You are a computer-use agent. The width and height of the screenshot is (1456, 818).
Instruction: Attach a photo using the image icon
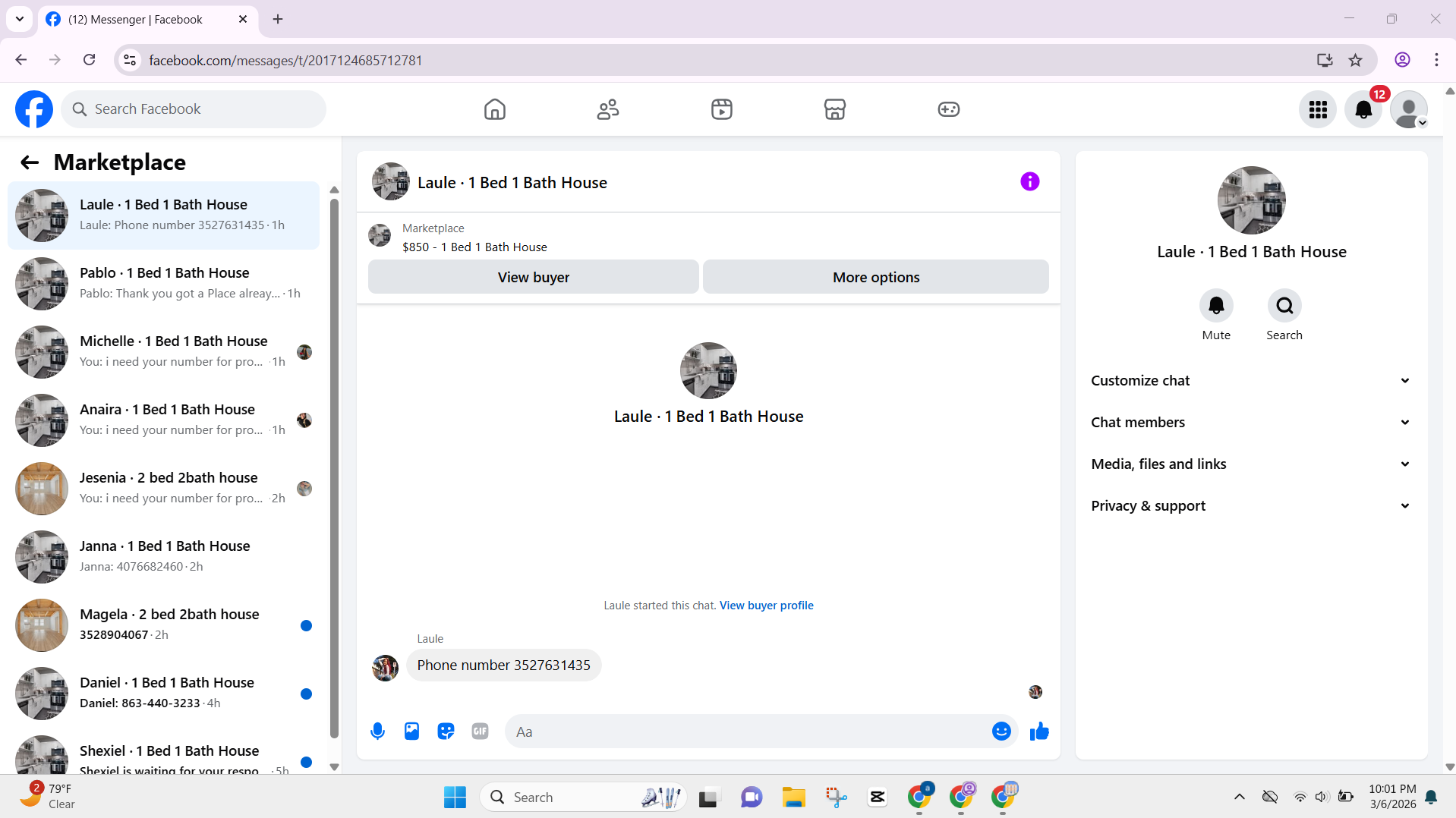coord(411,731)
